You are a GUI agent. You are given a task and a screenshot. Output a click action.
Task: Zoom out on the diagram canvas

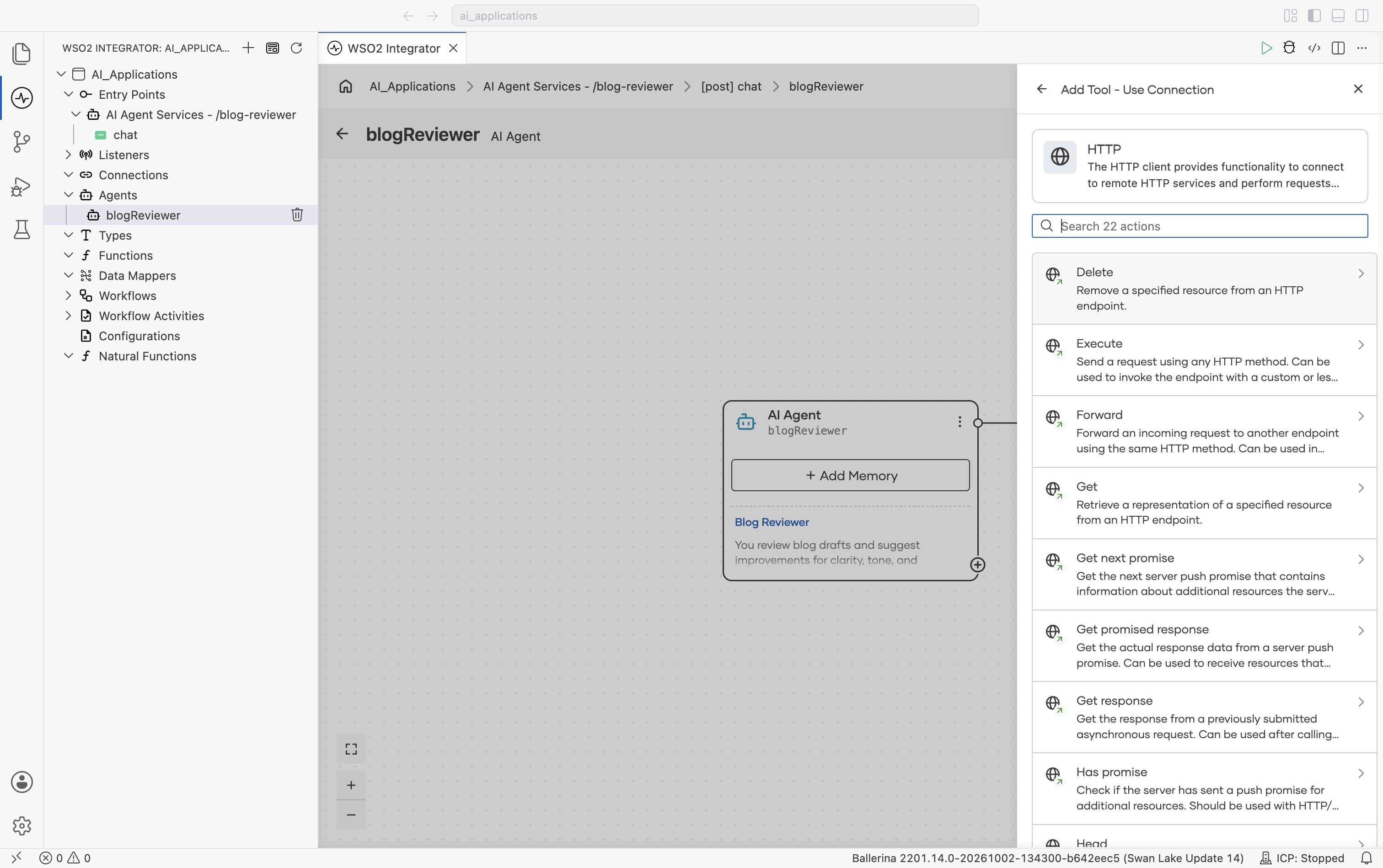click(x=351, y=814)
